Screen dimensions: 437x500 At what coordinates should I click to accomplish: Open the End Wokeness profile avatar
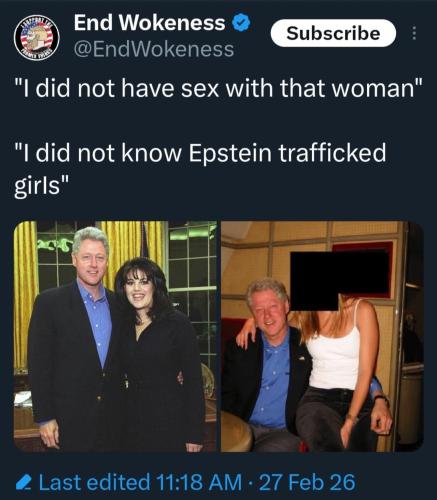37,37
